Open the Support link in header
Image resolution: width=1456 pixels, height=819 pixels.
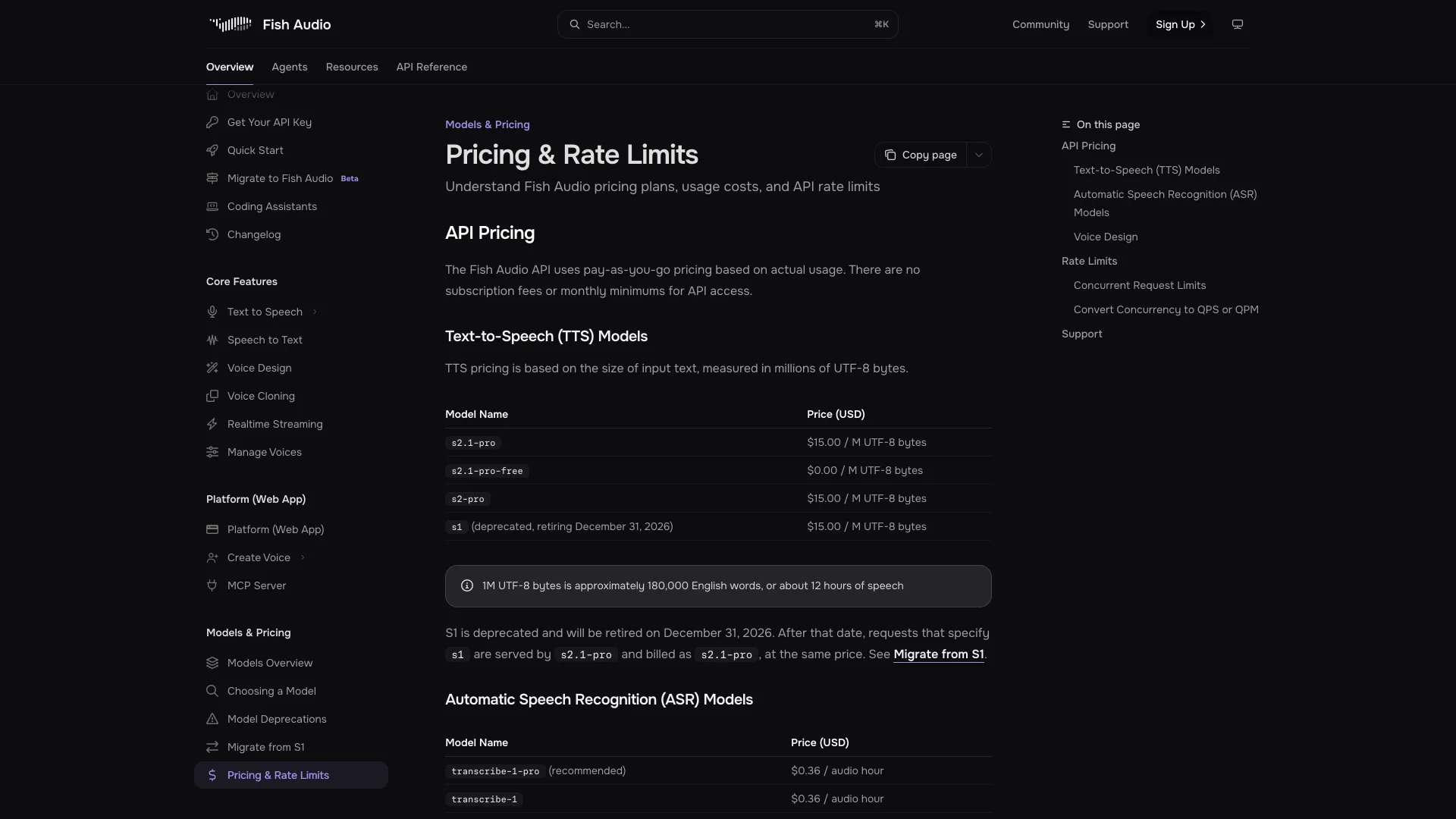click(x=1108, y=24)
